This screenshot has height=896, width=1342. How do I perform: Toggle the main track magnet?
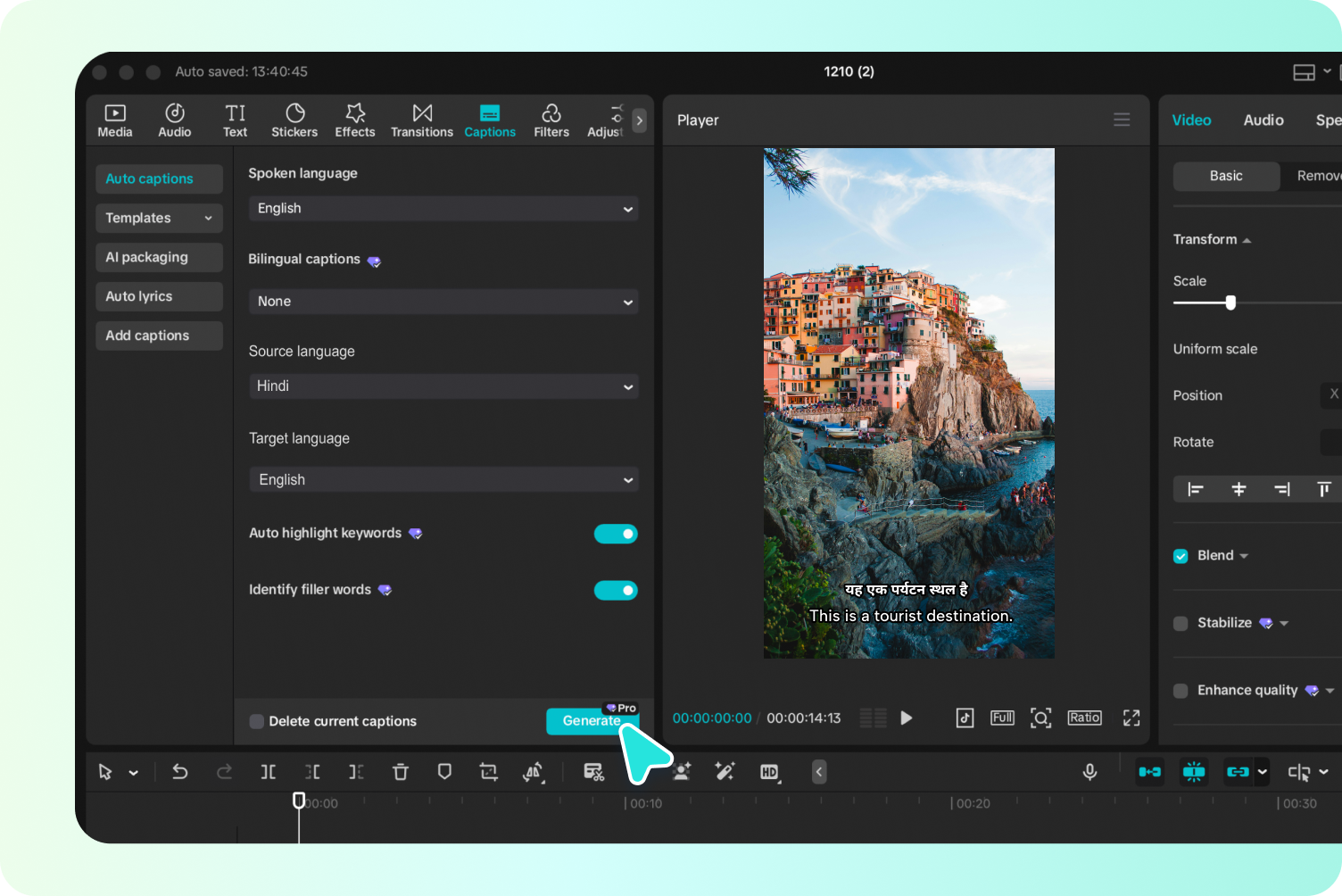pyautogui.click(x=1149, y=772)
